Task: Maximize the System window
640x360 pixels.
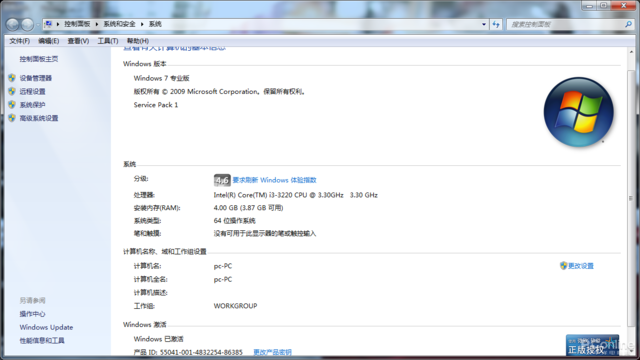Action: pyautogui.click(x=603, y=6)
